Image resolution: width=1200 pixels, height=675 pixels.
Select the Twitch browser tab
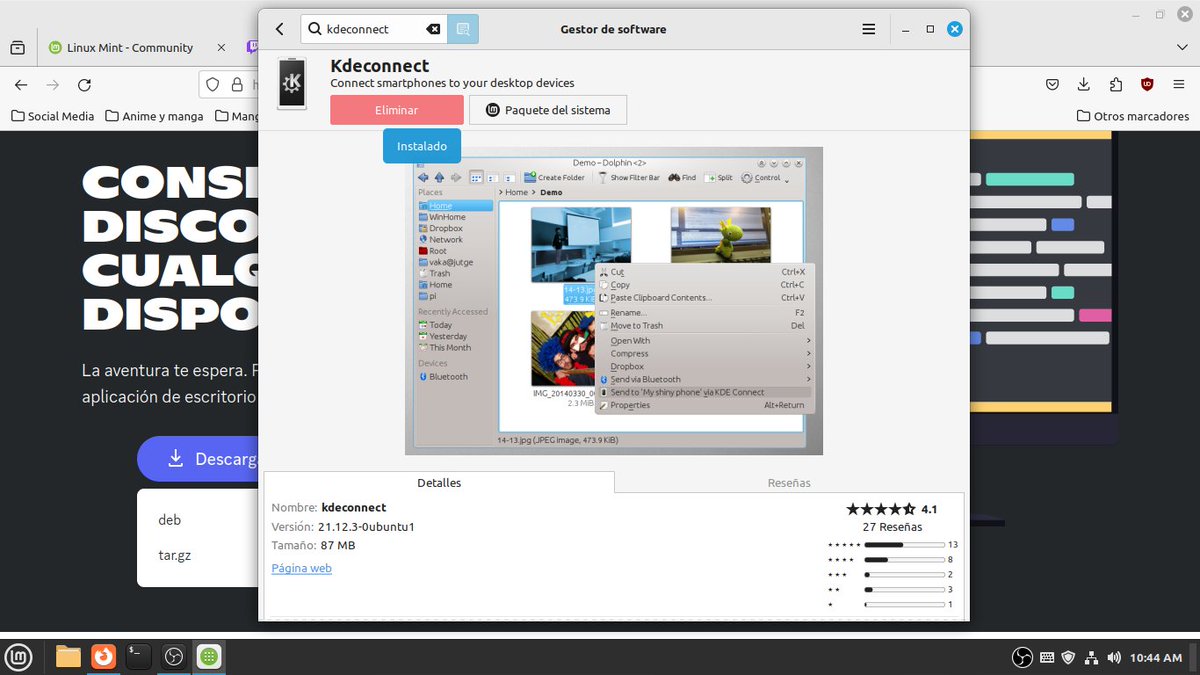click(251, 47)
